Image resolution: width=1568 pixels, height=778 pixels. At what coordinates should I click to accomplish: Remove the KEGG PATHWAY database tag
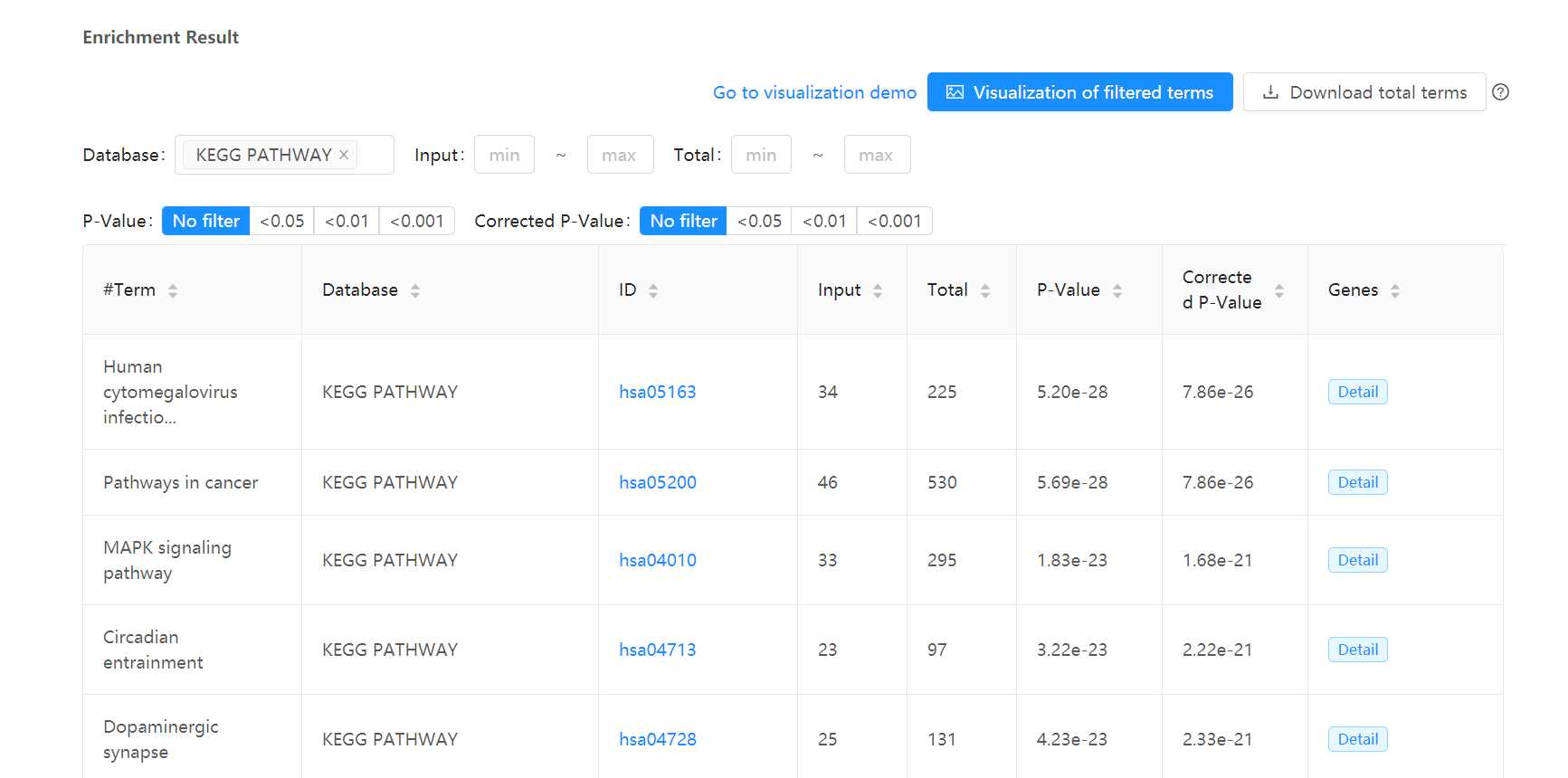click(344, 155)
